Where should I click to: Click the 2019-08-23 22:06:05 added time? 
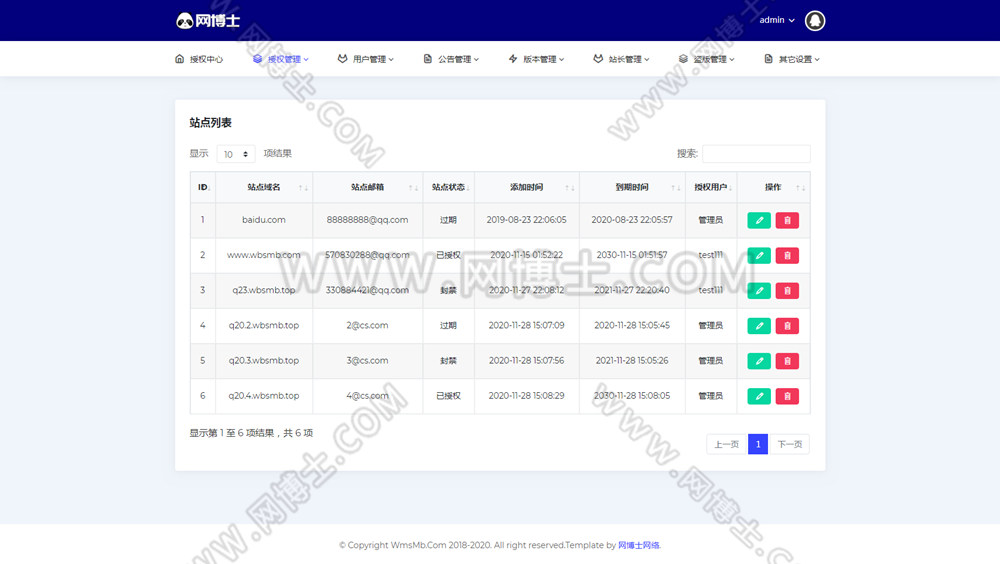pyautogui.click(x=527, y=219)
